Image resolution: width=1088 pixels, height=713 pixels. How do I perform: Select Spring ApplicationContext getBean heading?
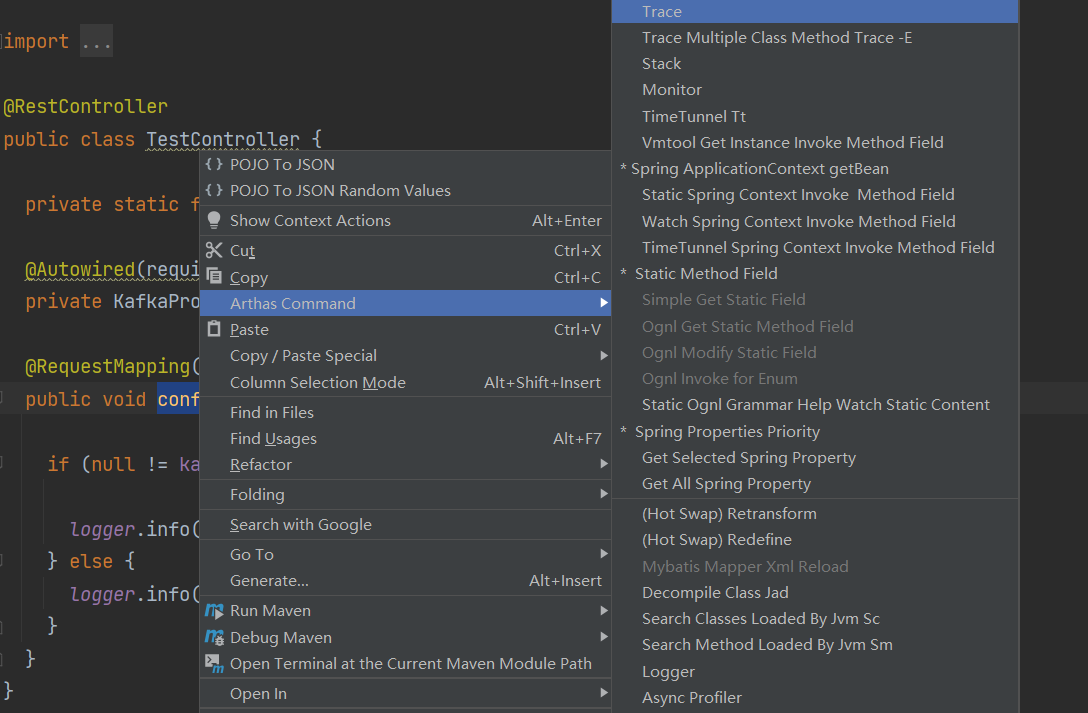coord(815,169)
